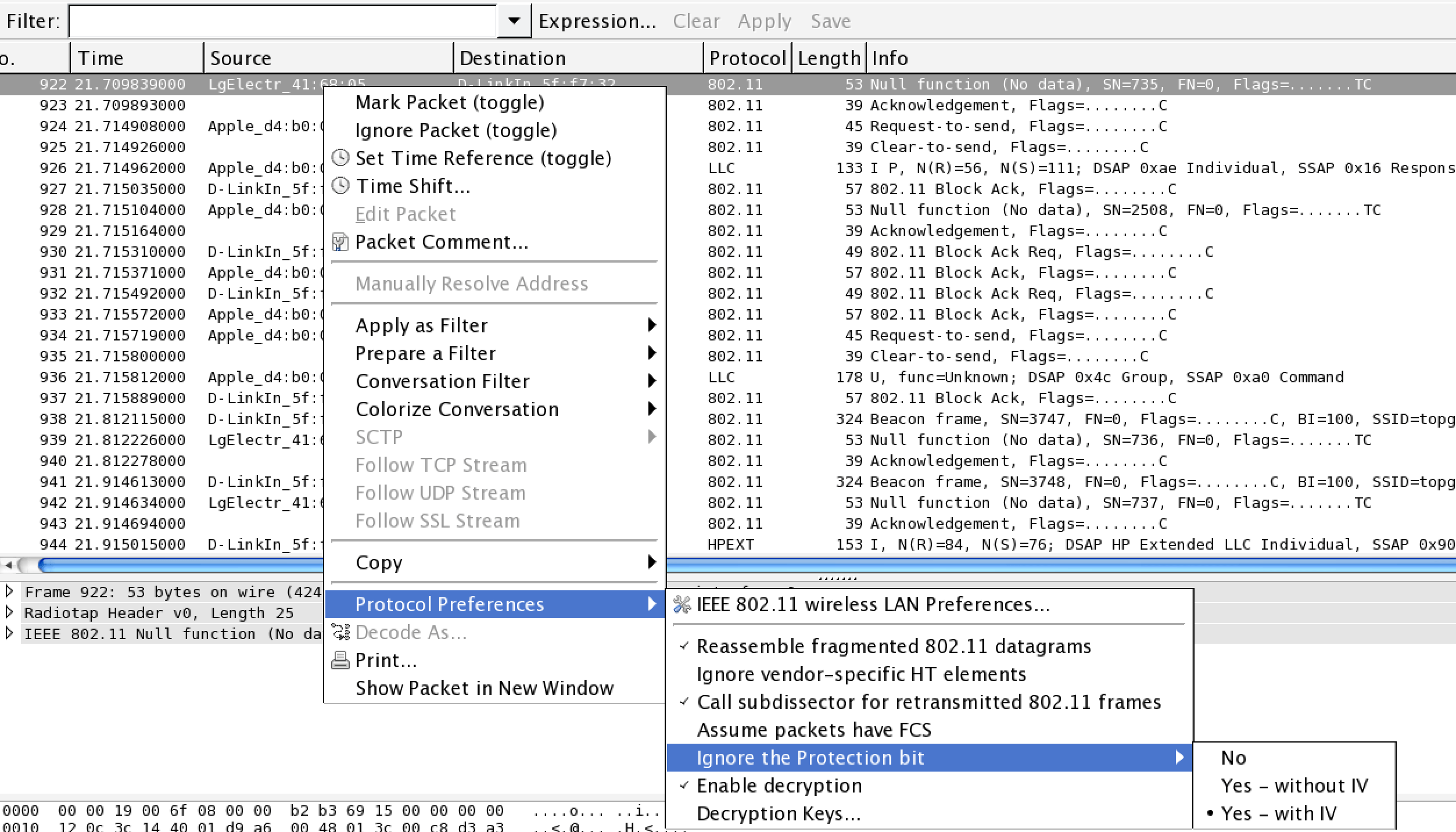The image size is (1456, 832).
Task: Click the Set Time Reference toggle icon
Action: (341, 156)
